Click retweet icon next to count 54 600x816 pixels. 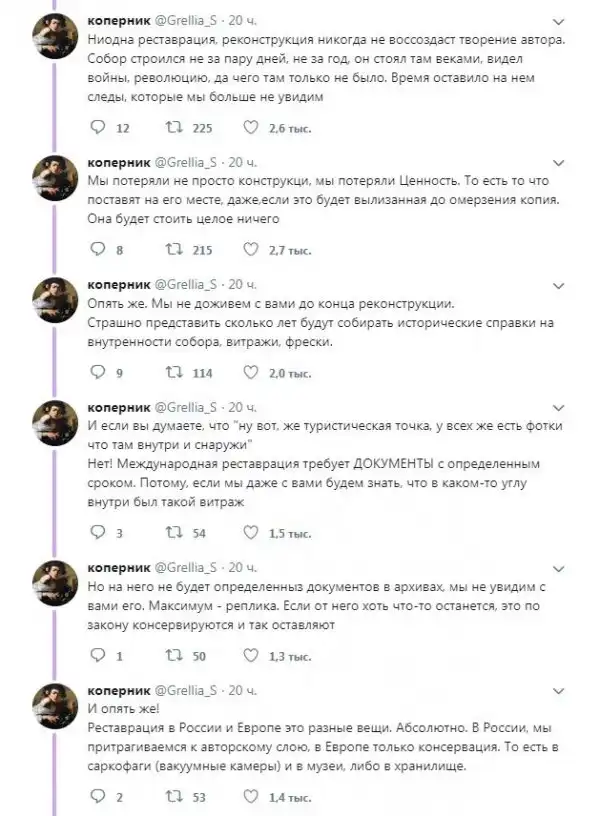173,533
